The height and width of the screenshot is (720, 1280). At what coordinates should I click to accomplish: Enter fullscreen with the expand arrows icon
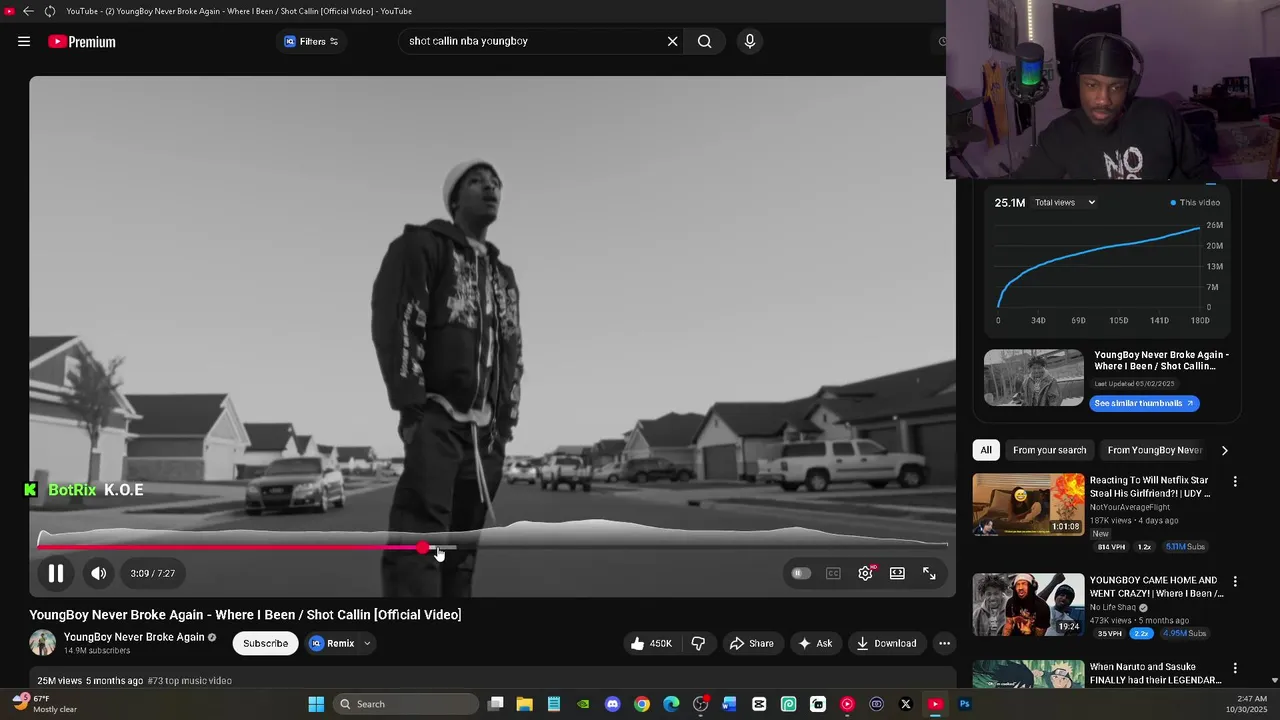[x=929, y=573]
